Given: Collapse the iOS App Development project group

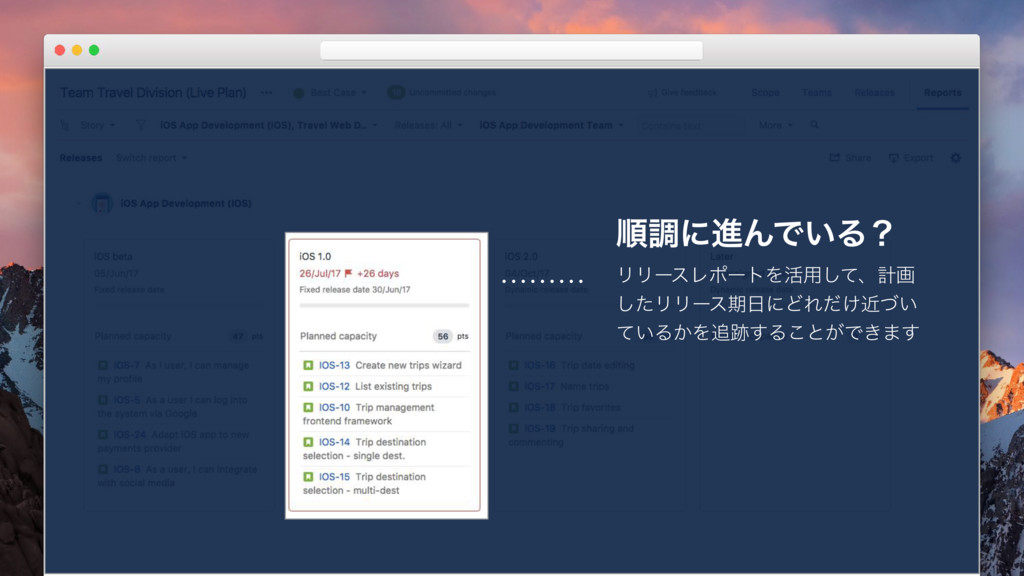Looking at the screenshot, I should [78, 204].
